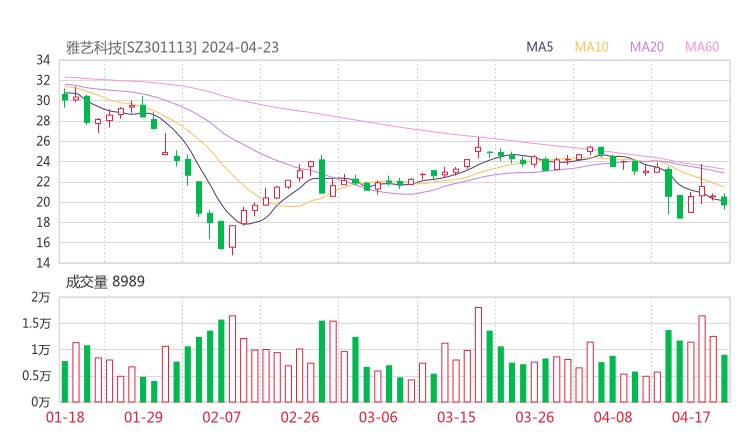Click the 03-06 x-axis date

coord(378,417)
